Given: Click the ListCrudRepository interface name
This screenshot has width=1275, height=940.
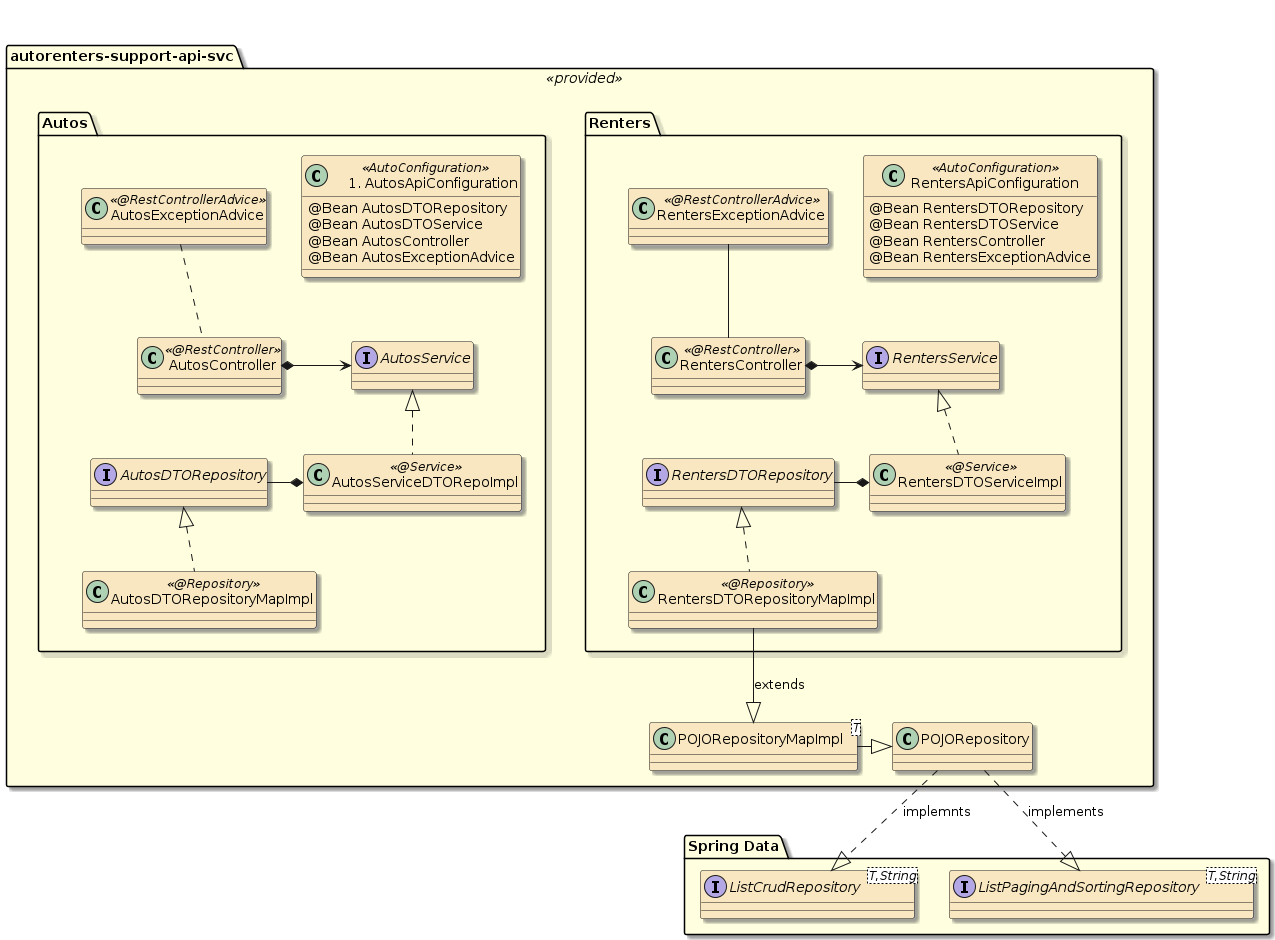Looking at the screenshot, I should tap(796, 886).
